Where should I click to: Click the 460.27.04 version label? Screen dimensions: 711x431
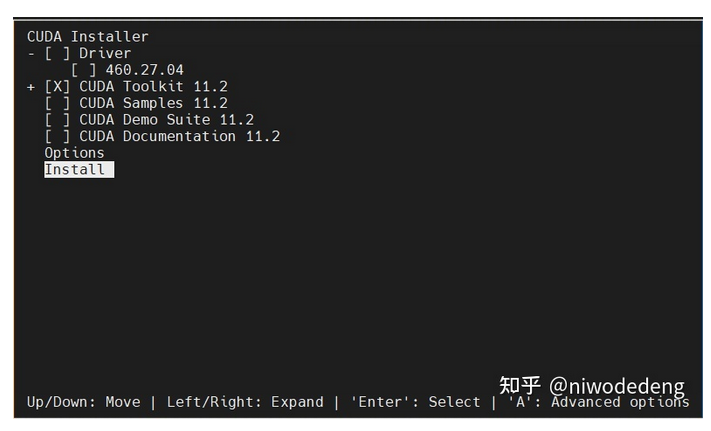click(x=144, y=70)
